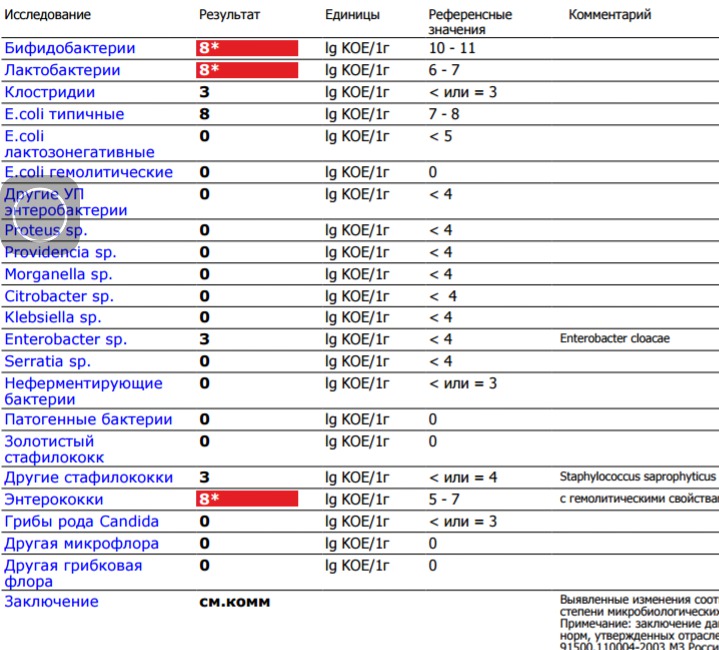Select E.coli типичные result value 8

(x=205, y=114)
